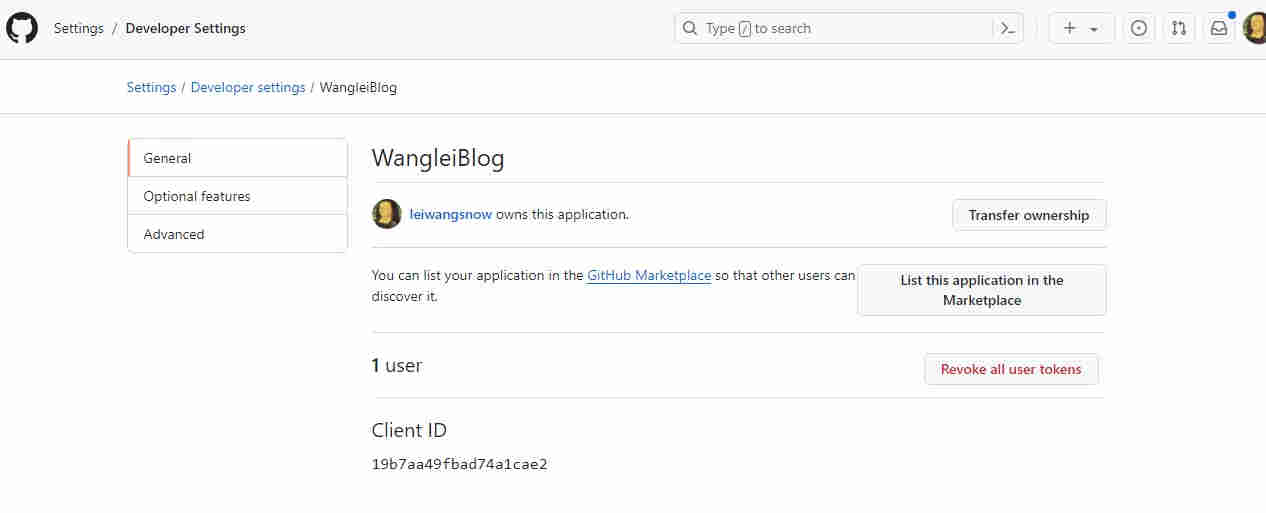Click the Settings breadcrumb link
This screenshot has width=1266, height=513.
tap(151, 87)
